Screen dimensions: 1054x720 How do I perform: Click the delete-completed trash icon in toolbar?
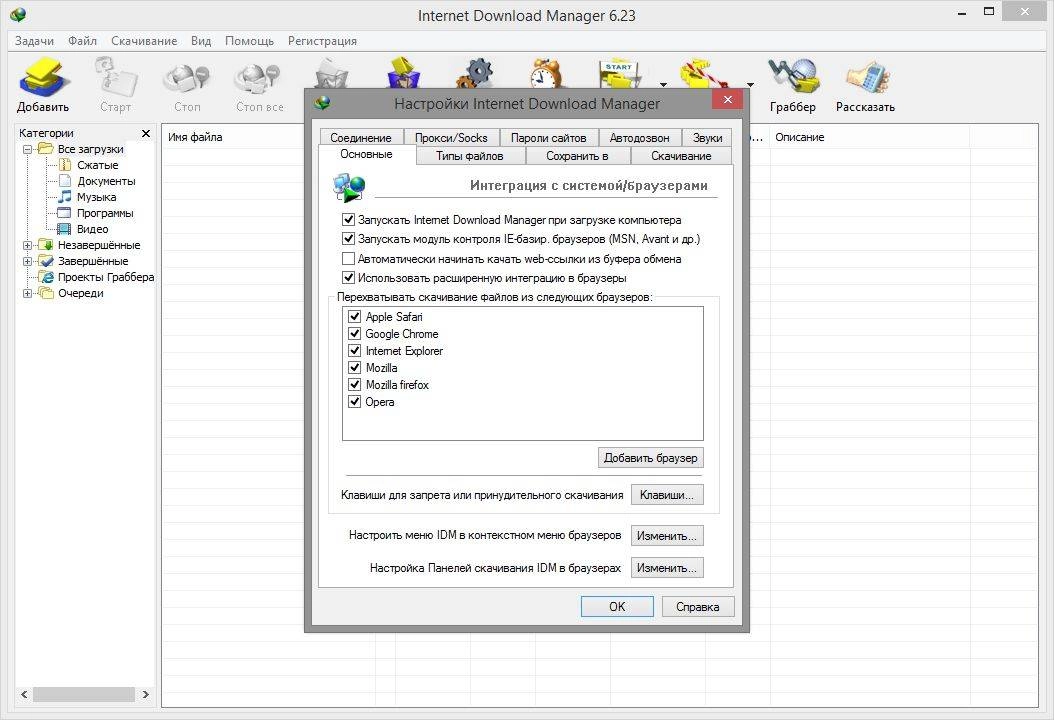tap(403, 73)
